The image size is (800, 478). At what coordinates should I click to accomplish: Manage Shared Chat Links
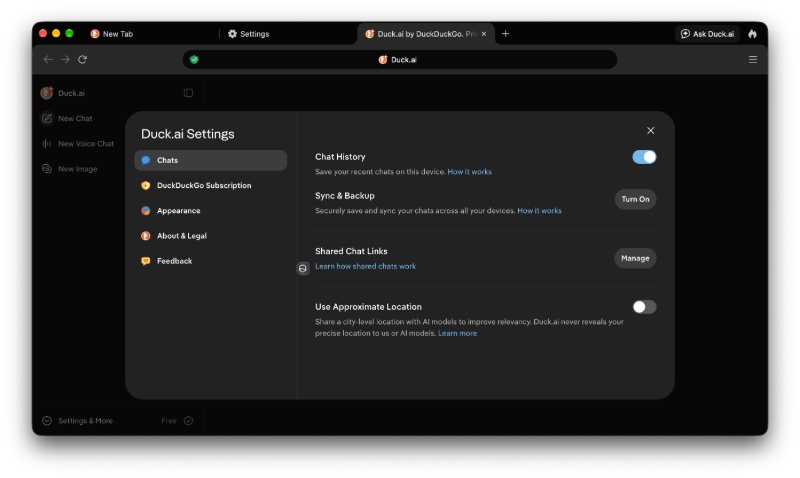pos(635,258)
